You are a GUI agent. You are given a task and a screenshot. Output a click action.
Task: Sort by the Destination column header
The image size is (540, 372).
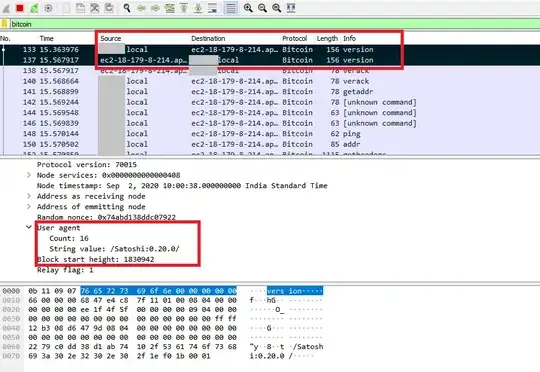coord(208,38)
